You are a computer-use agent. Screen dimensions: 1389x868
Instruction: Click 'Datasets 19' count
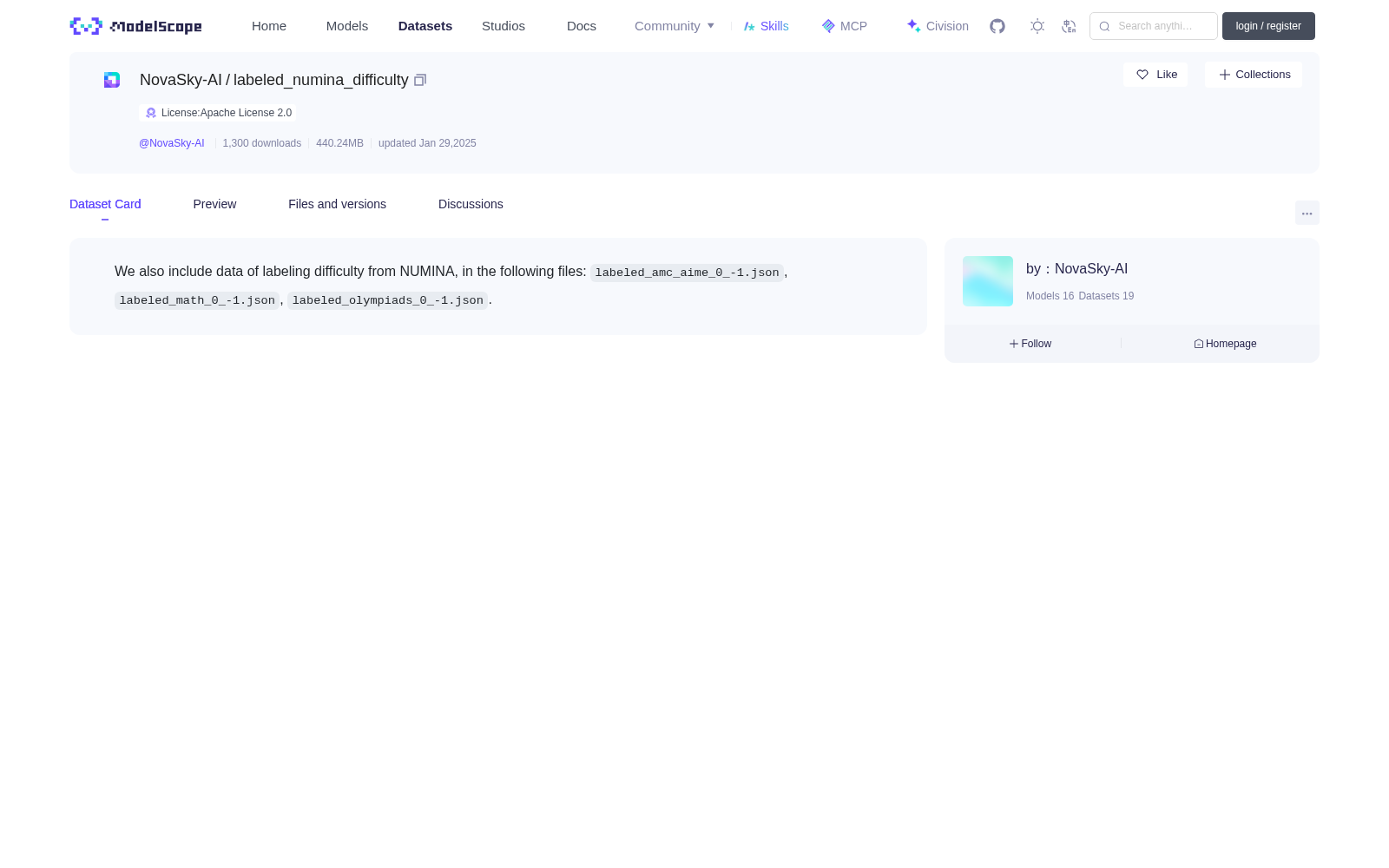point(1106,296)
